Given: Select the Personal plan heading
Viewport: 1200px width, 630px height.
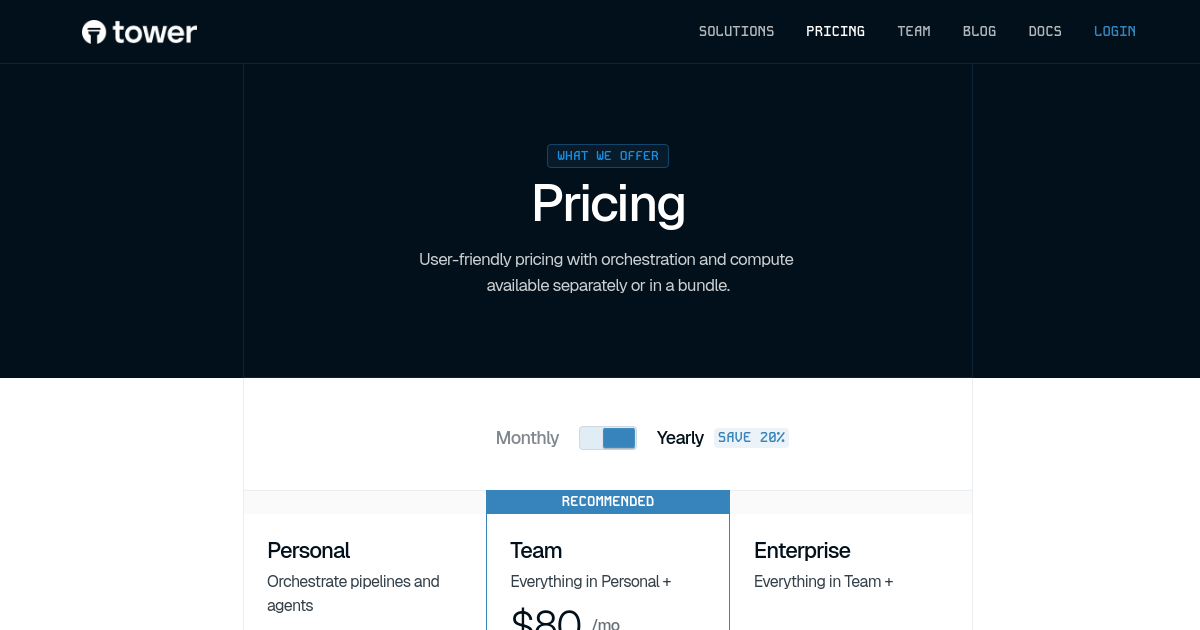Looking at the screenshot, I should coord(308,550).
